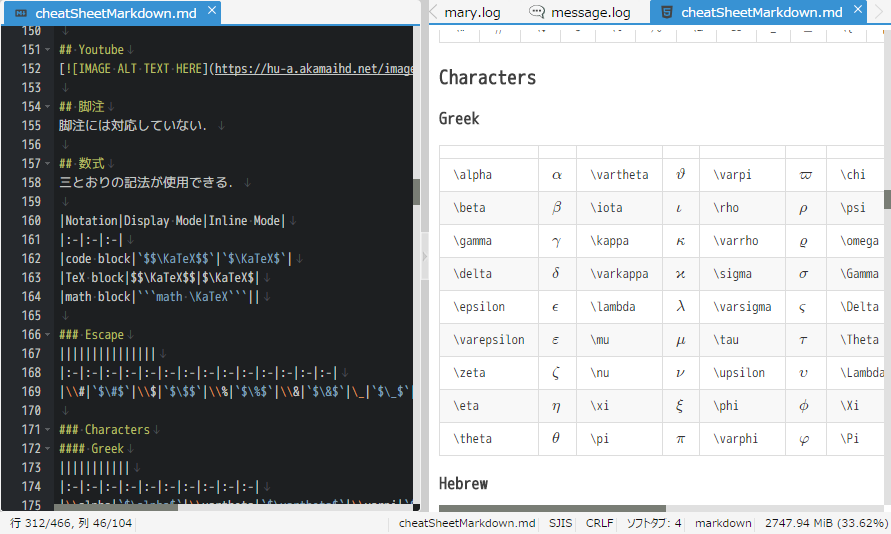Select the \delta table cell
This screenshot has width=891, height=534.
489,274
